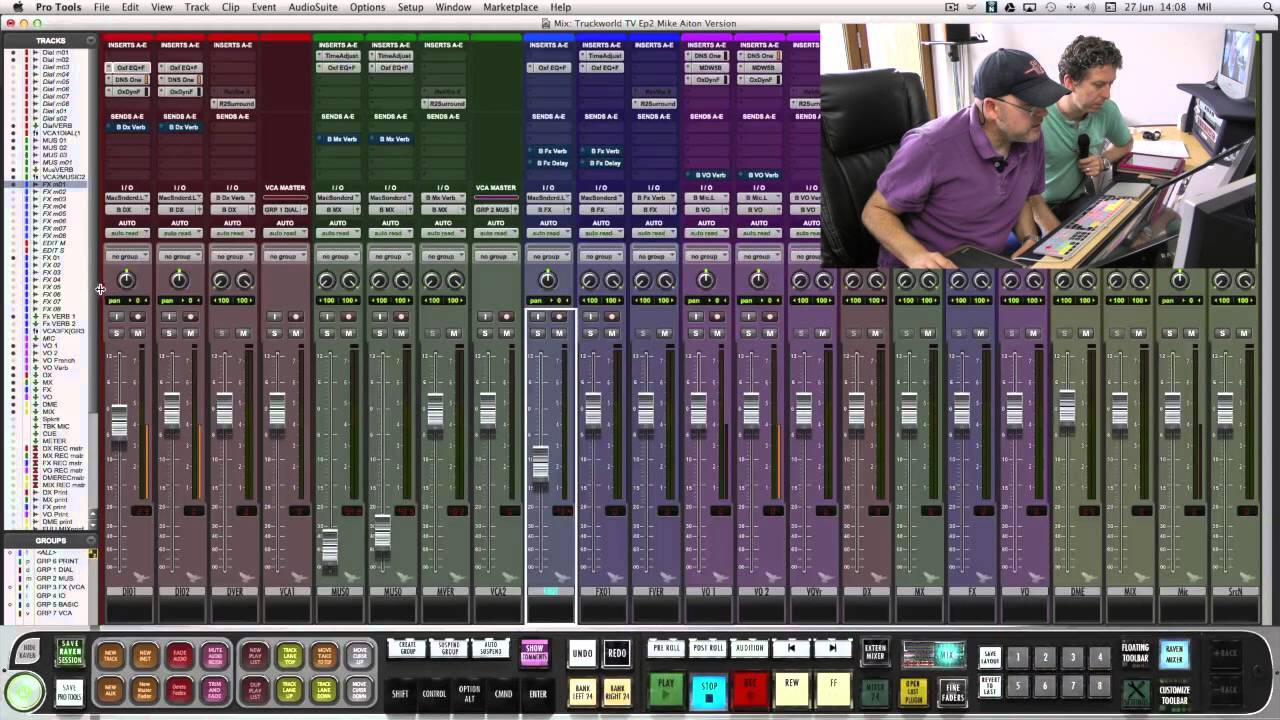1280x720 pixels.
Task: Open the auto read selector on DI01
Action: 127,234
